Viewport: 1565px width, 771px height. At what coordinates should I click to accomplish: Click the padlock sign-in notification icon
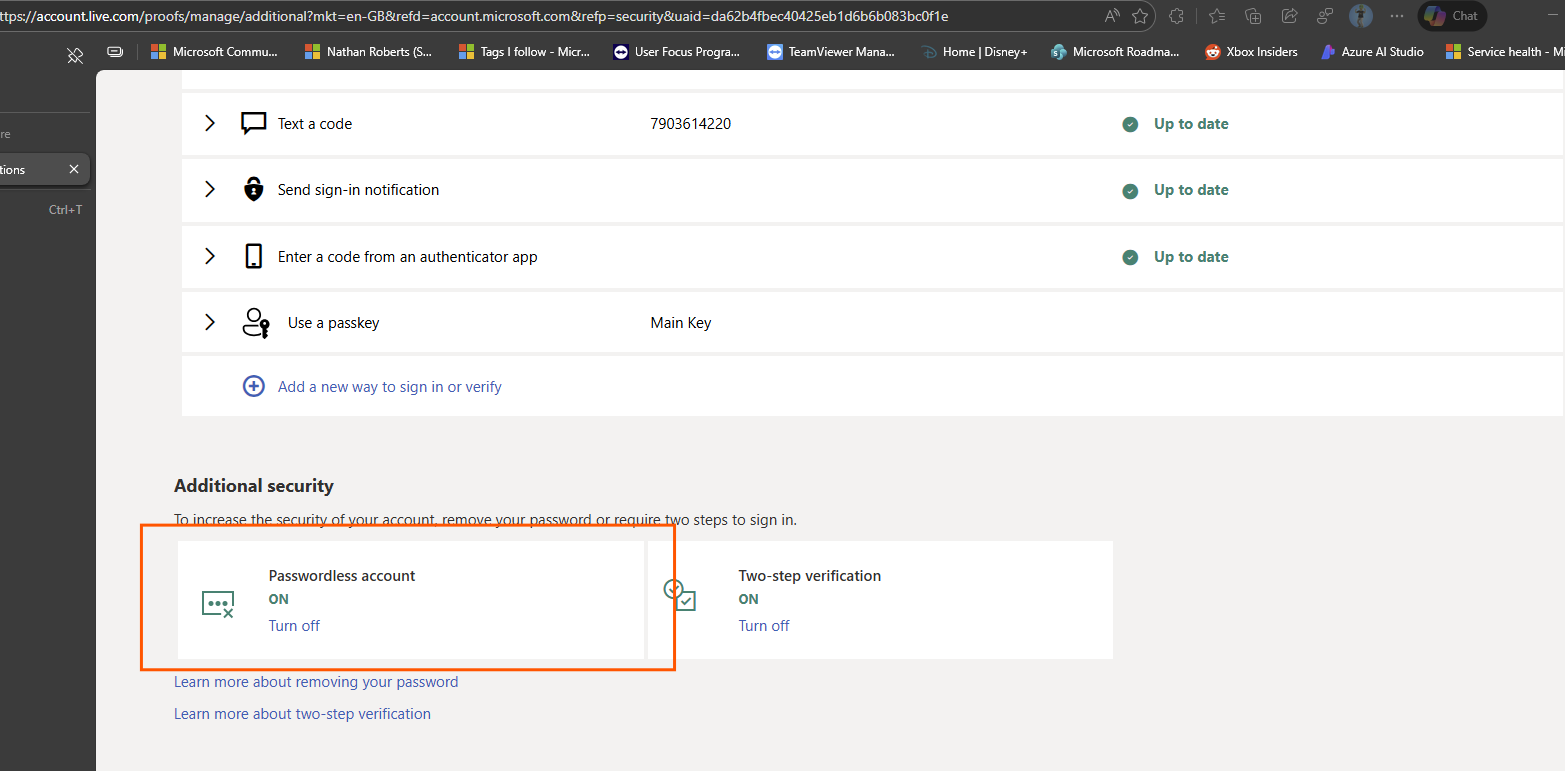tap(254, 189)
